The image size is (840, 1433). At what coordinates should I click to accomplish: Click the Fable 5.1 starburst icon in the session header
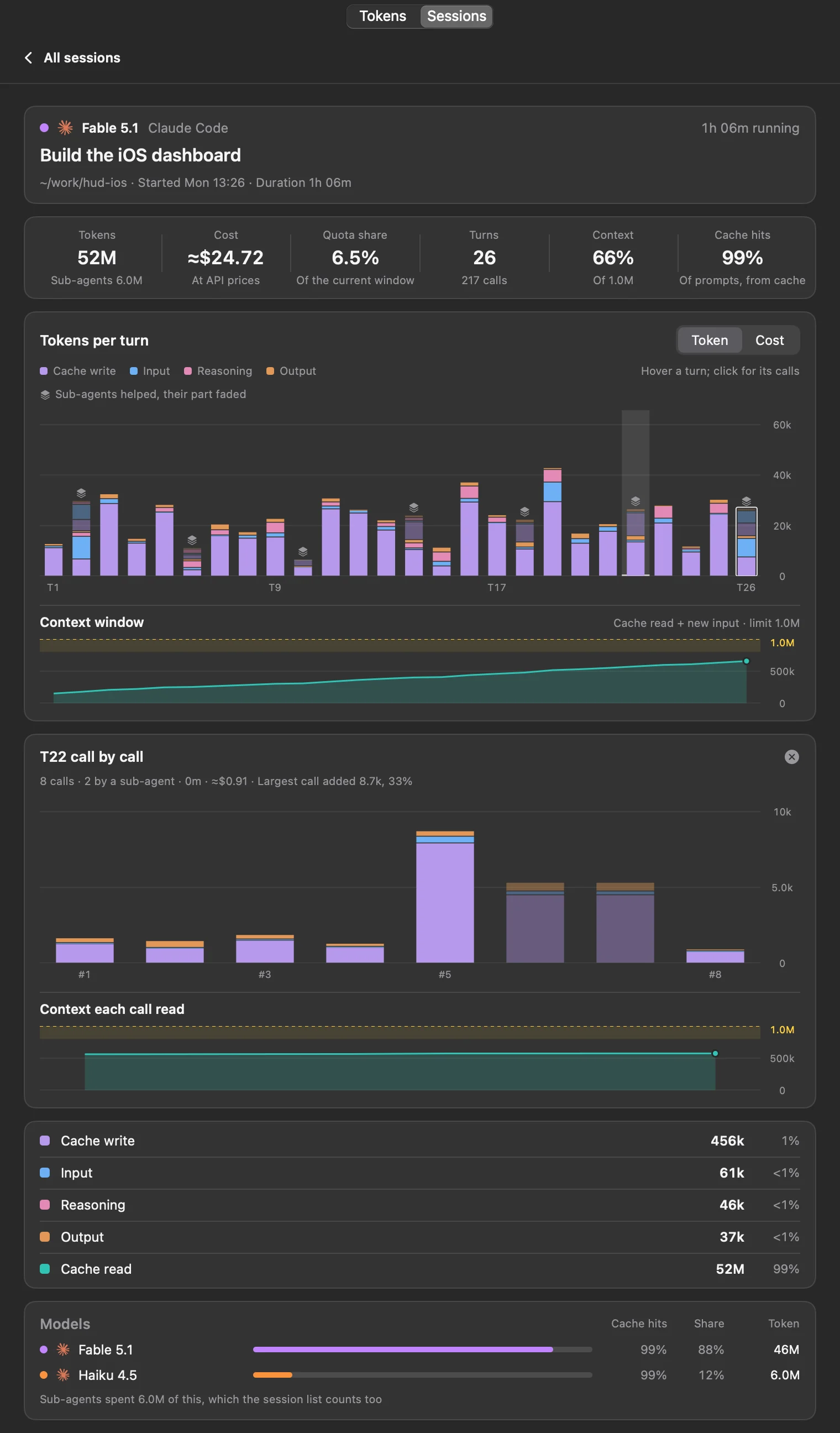click(65, 128)
